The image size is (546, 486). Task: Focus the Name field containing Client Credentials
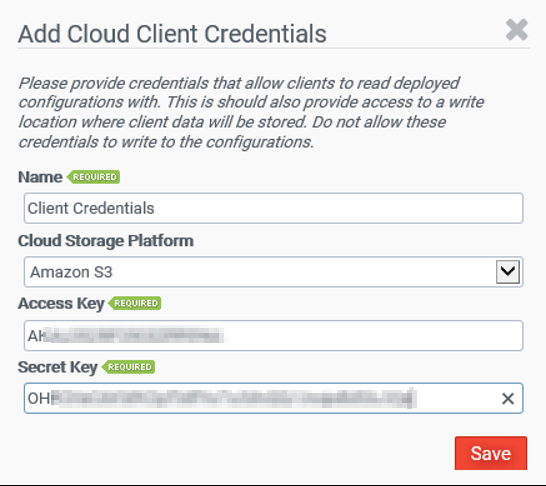[273, 208]
